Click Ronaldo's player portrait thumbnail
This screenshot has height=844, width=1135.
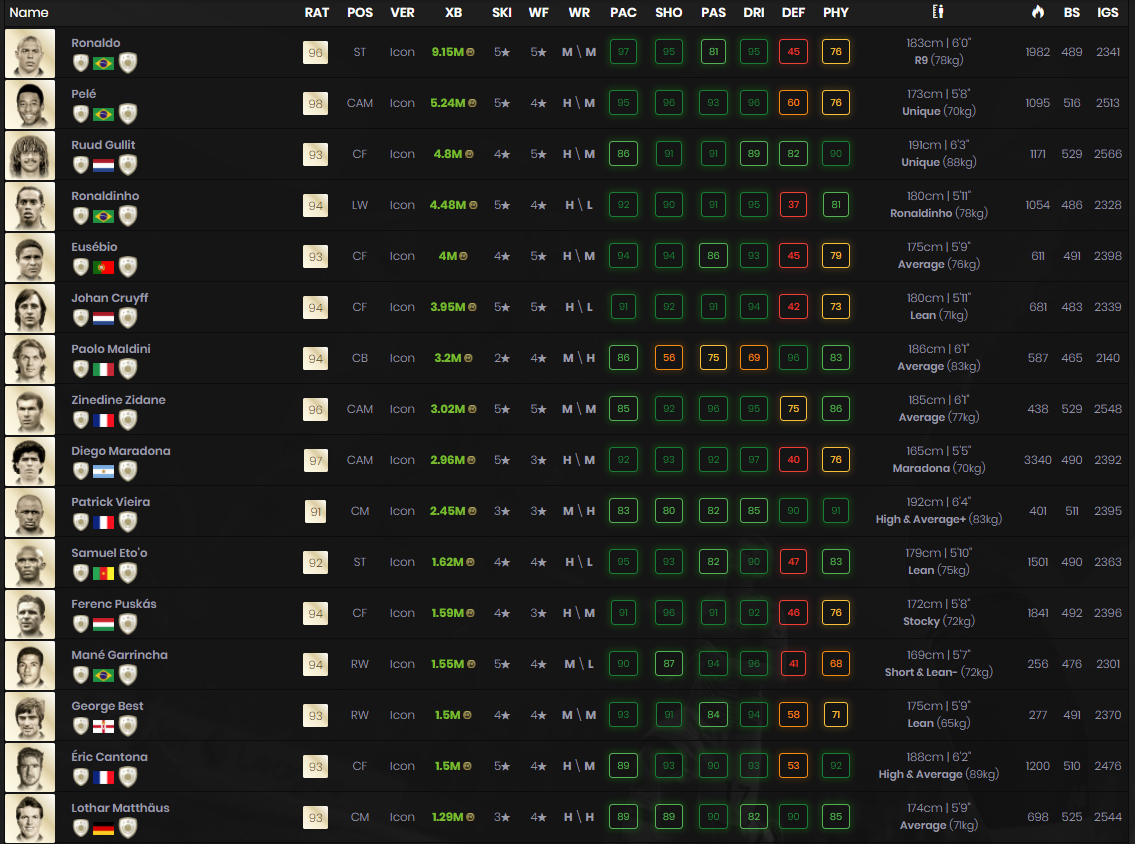30,54
